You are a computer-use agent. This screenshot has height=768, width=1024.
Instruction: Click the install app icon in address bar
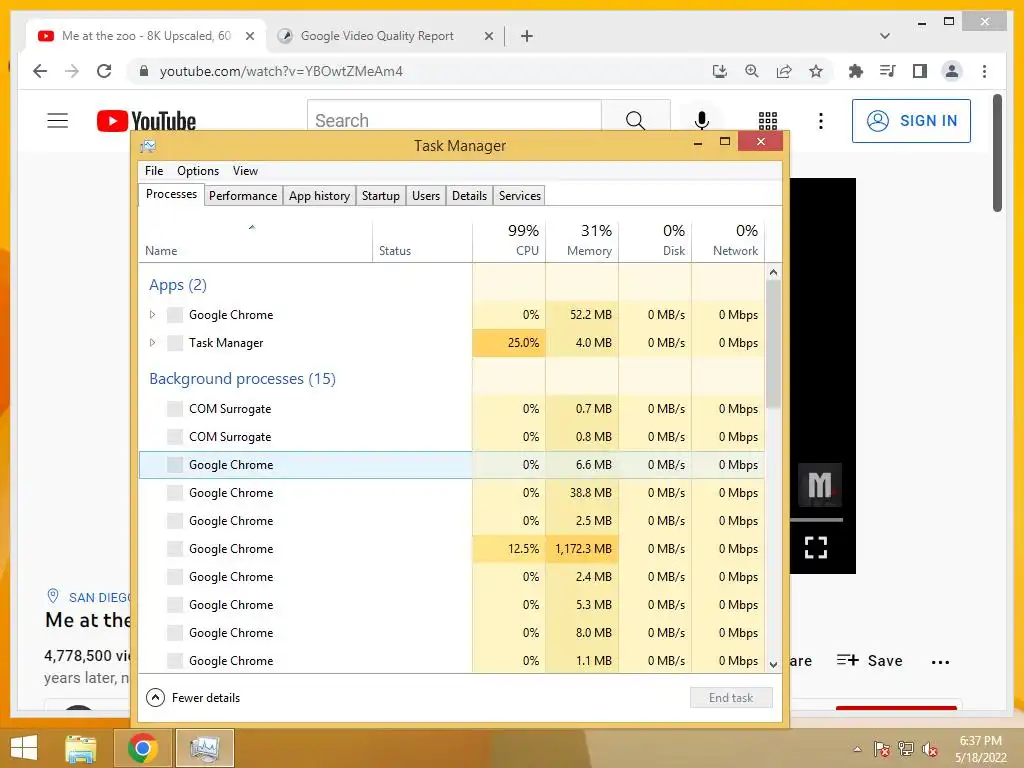720,71
